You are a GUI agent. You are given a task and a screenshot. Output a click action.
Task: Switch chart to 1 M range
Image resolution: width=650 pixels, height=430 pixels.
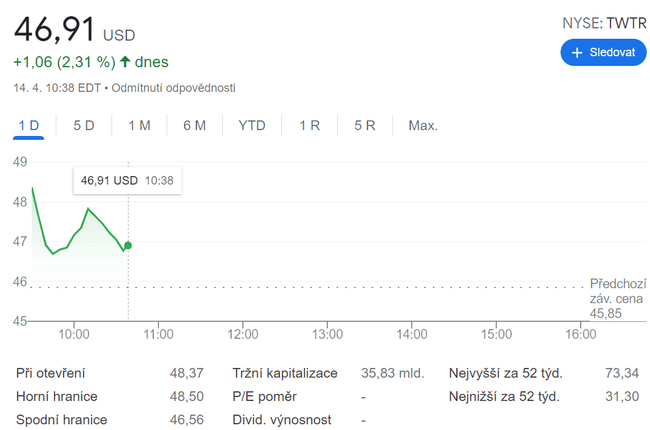pos(139,126)
